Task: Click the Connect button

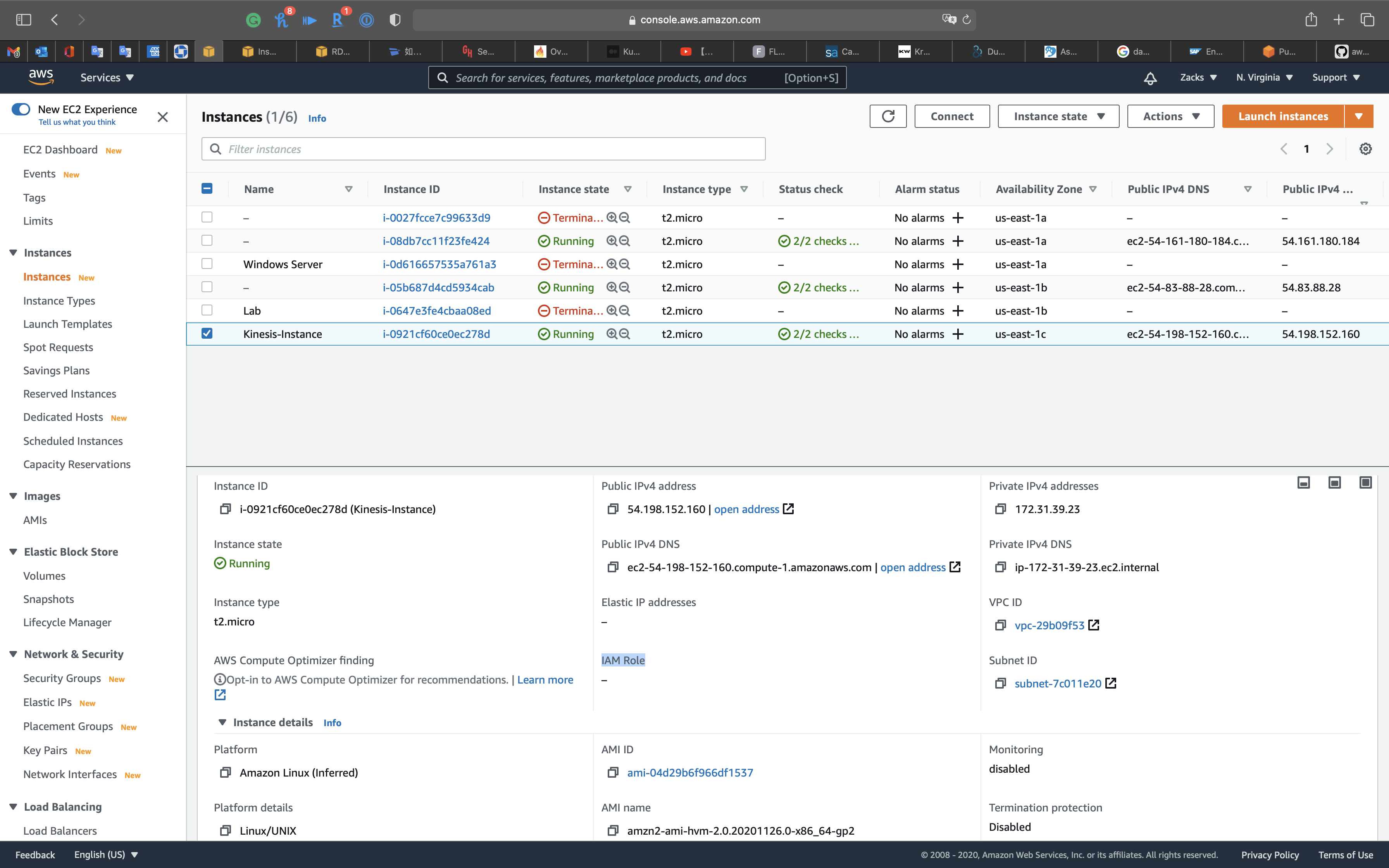Action: pyautogui.click(x=951, y=117)
